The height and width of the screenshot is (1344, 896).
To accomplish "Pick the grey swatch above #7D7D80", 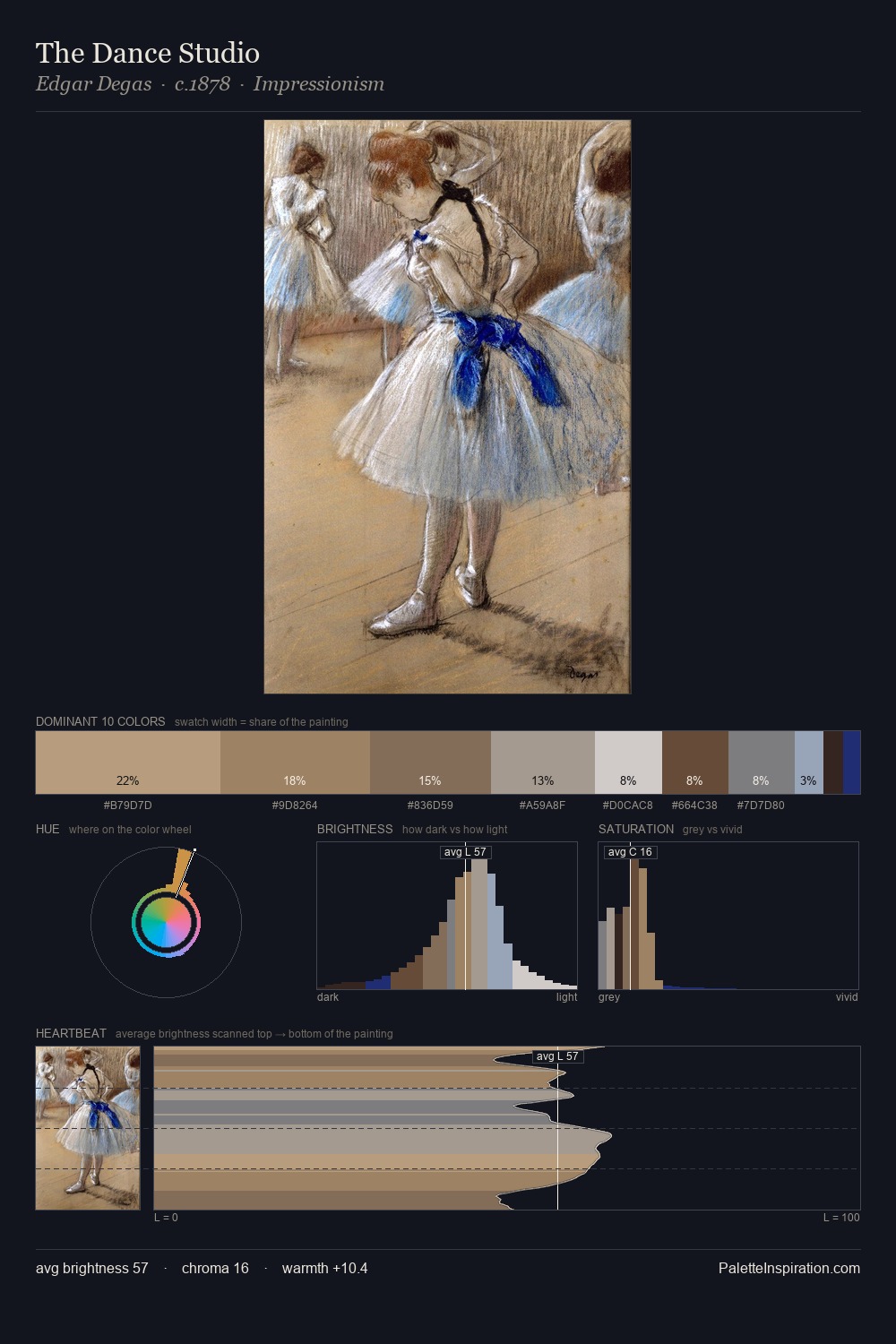I will point(762,762).
